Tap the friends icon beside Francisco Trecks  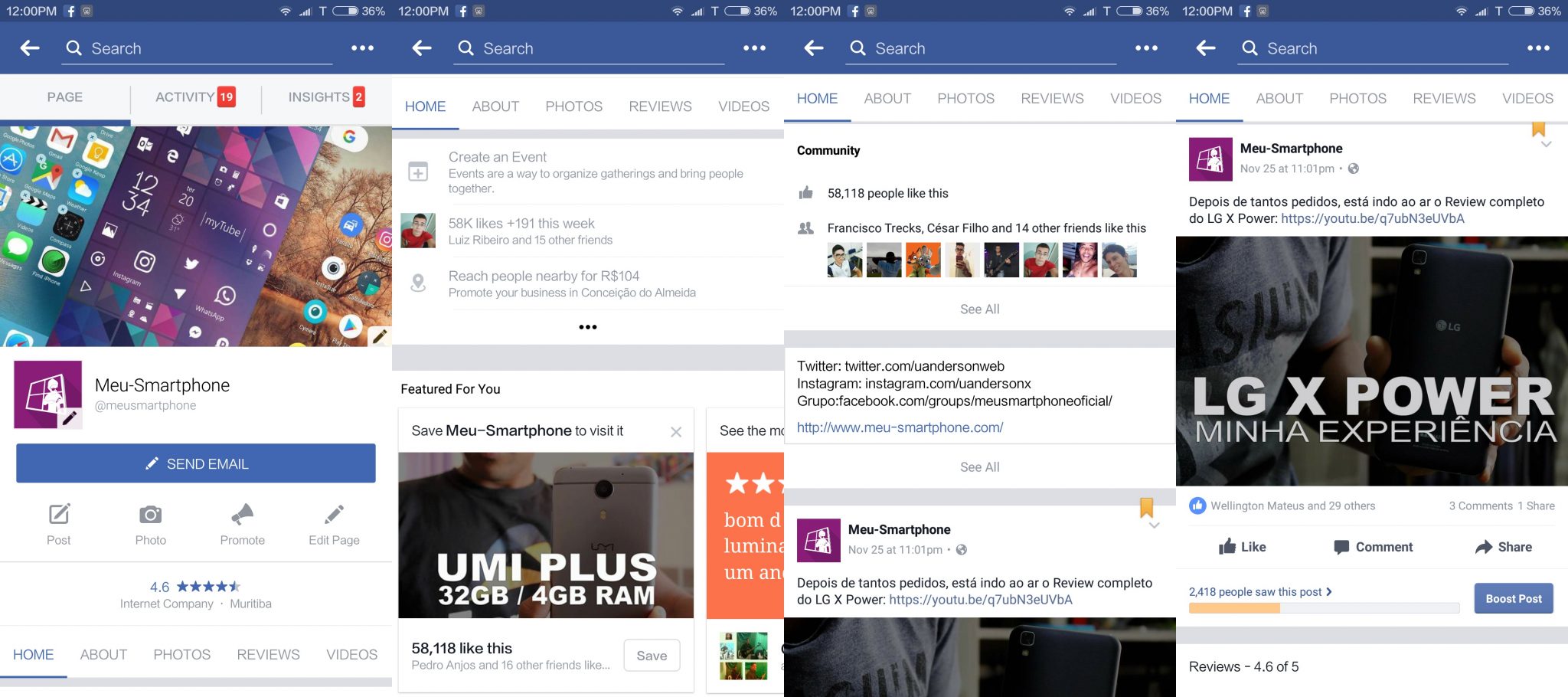pos(805,228)
